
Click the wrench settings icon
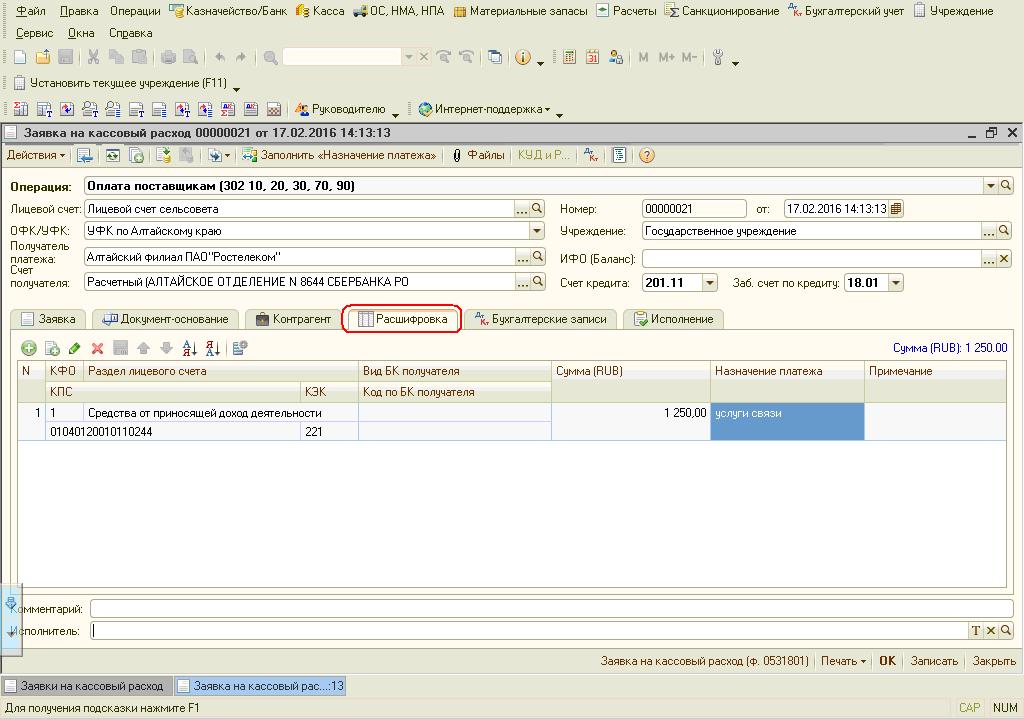click(x=718, y=57)
